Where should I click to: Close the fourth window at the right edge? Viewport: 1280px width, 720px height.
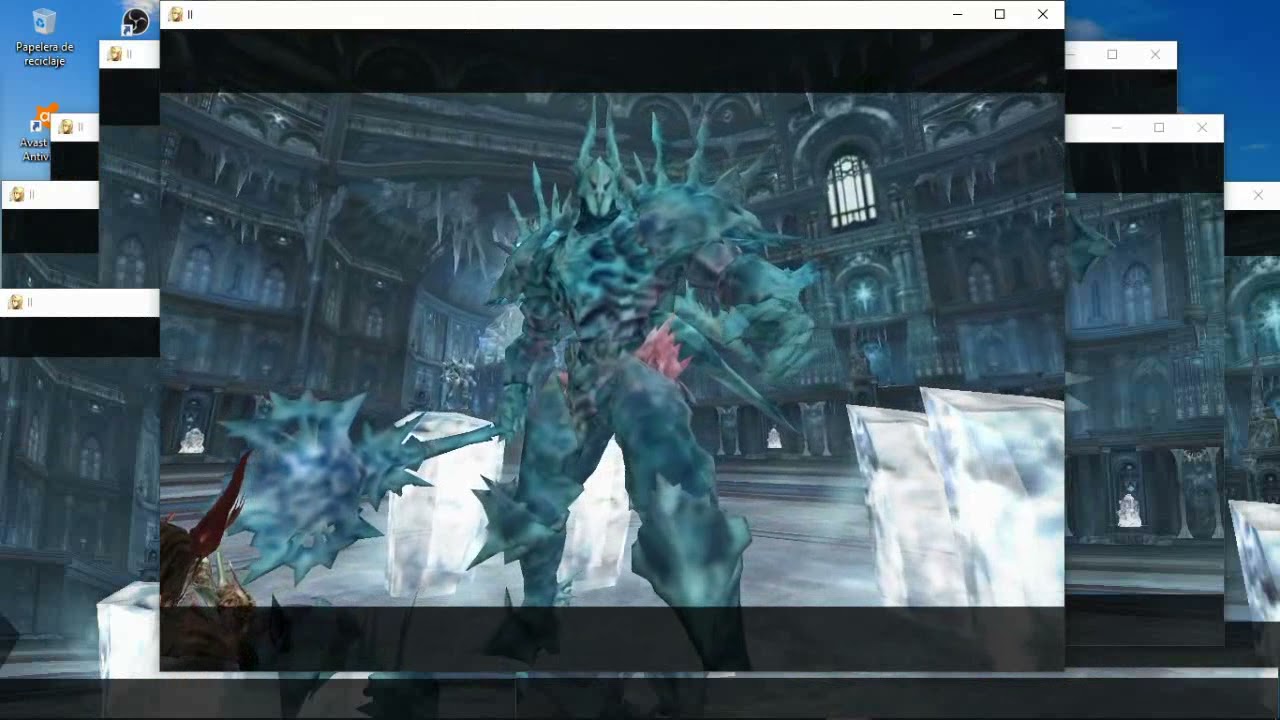pyautogui.click(x=1258, y=195)
